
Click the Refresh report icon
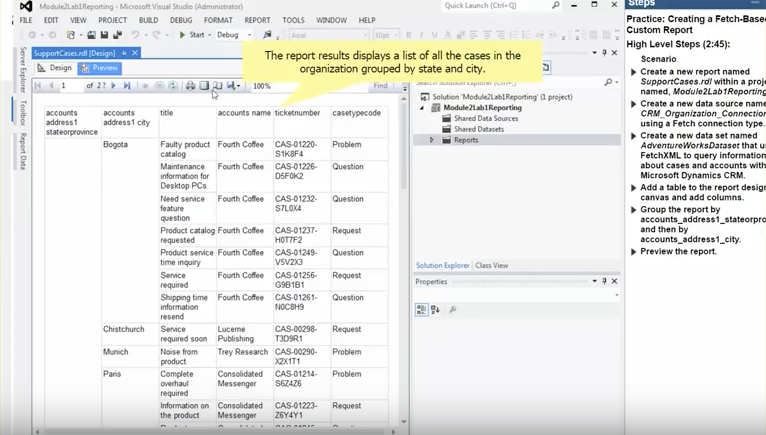pyautogui.click(x=173, y=86)
